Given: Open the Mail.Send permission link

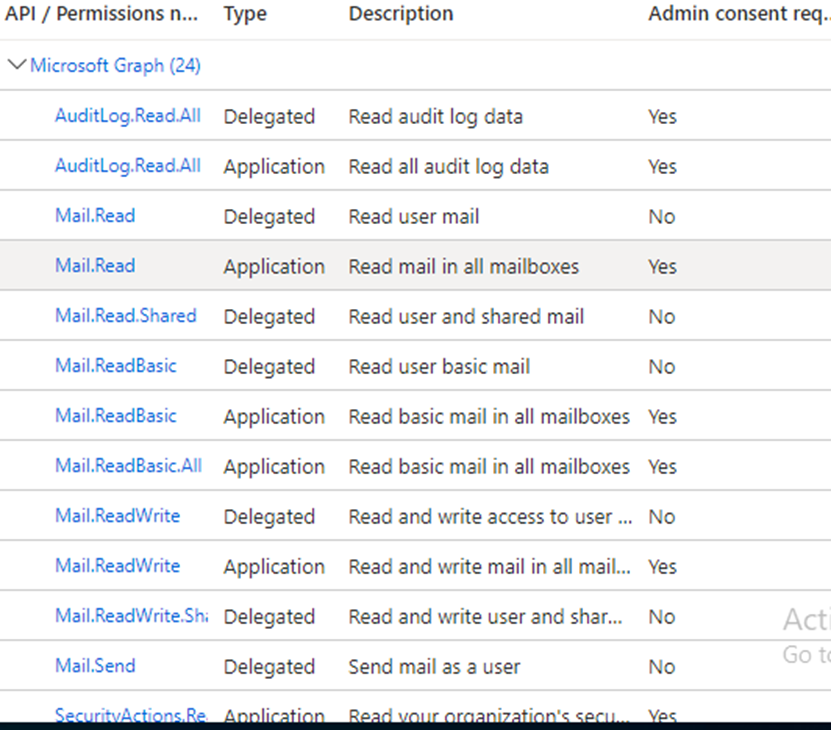Looking at the screenshot, I should coord(95,666).
